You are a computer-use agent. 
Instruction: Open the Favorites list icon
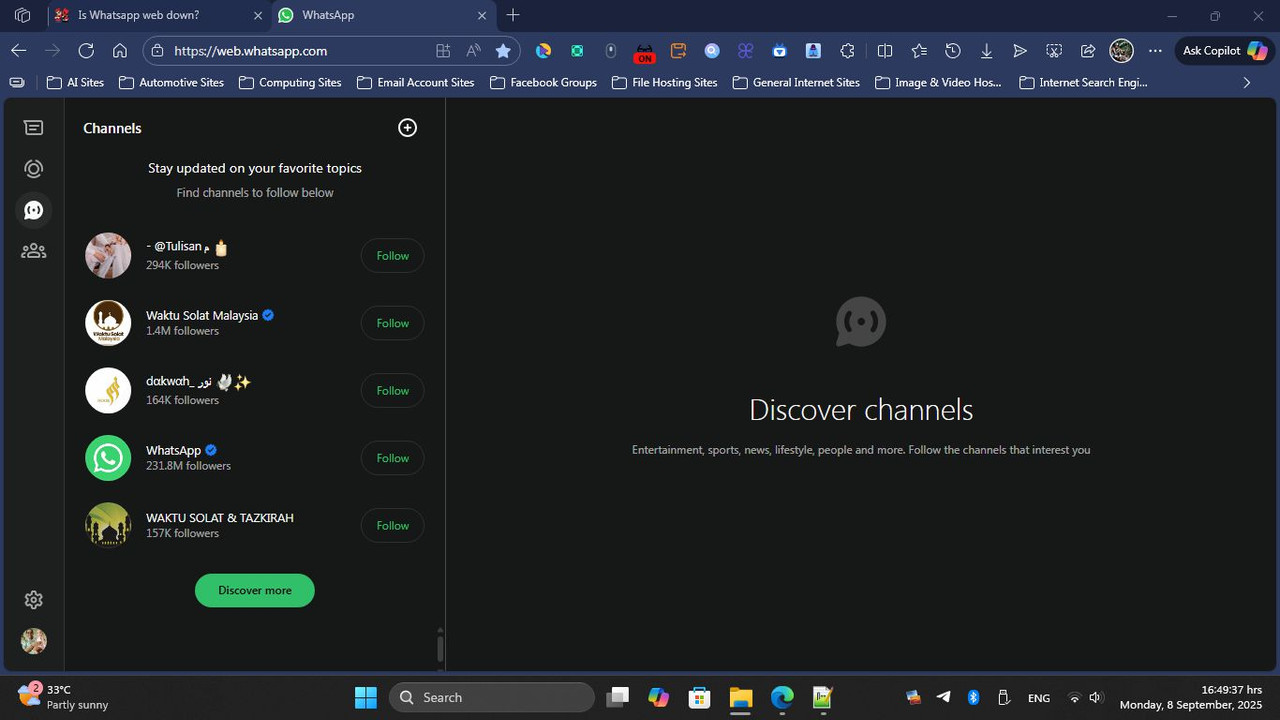click(x=919, y=50)
